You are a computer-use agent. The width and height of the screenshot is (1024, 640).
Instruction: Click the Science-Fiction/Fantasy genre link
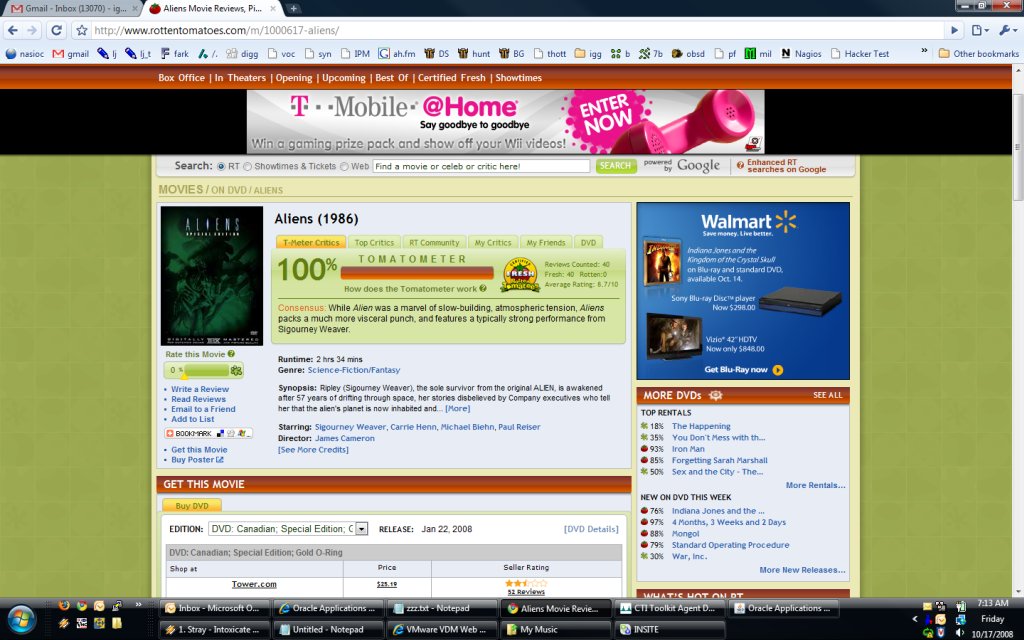[354, 370]
